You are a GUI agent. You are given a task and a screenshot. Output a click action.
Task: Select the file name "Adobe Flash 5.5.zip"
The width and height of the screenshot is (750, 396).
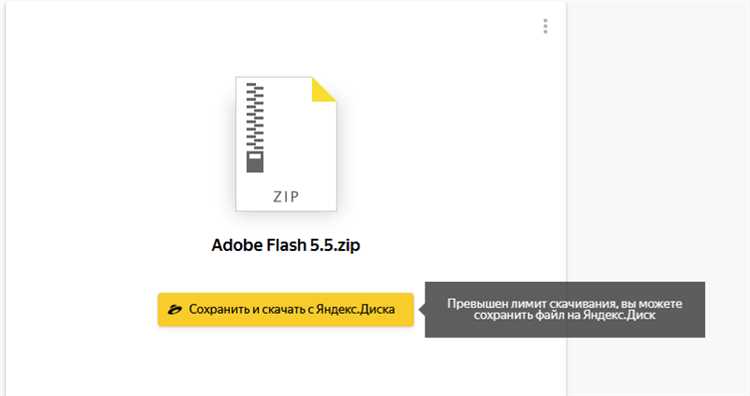pyautogui.click(x=286, y=245)
